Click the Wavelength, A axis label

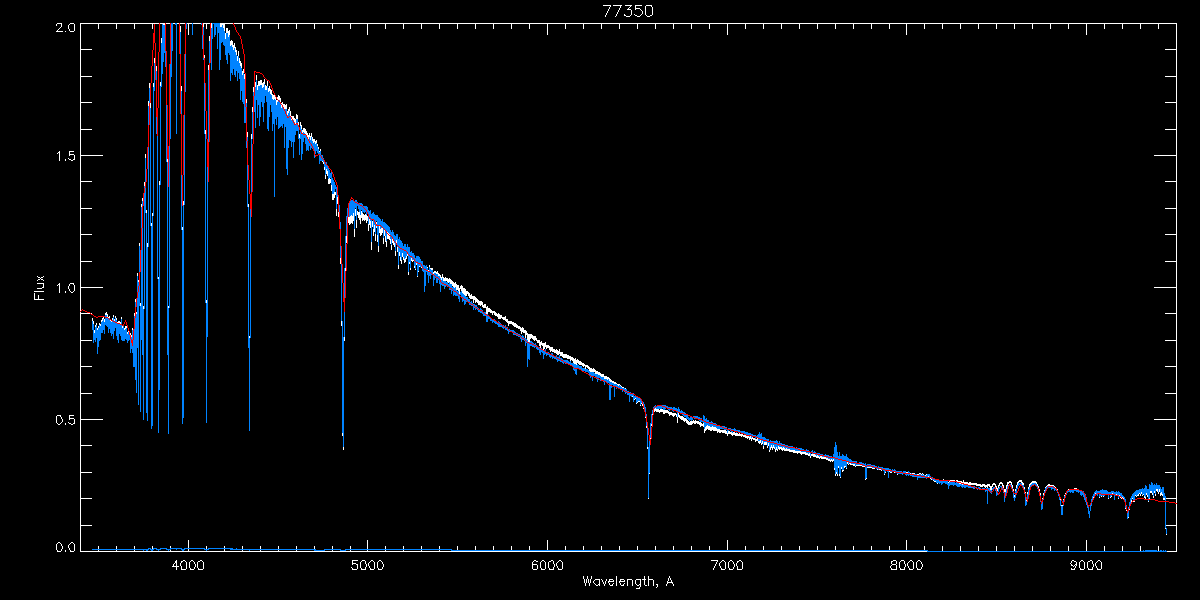click(x=627, y=581)
